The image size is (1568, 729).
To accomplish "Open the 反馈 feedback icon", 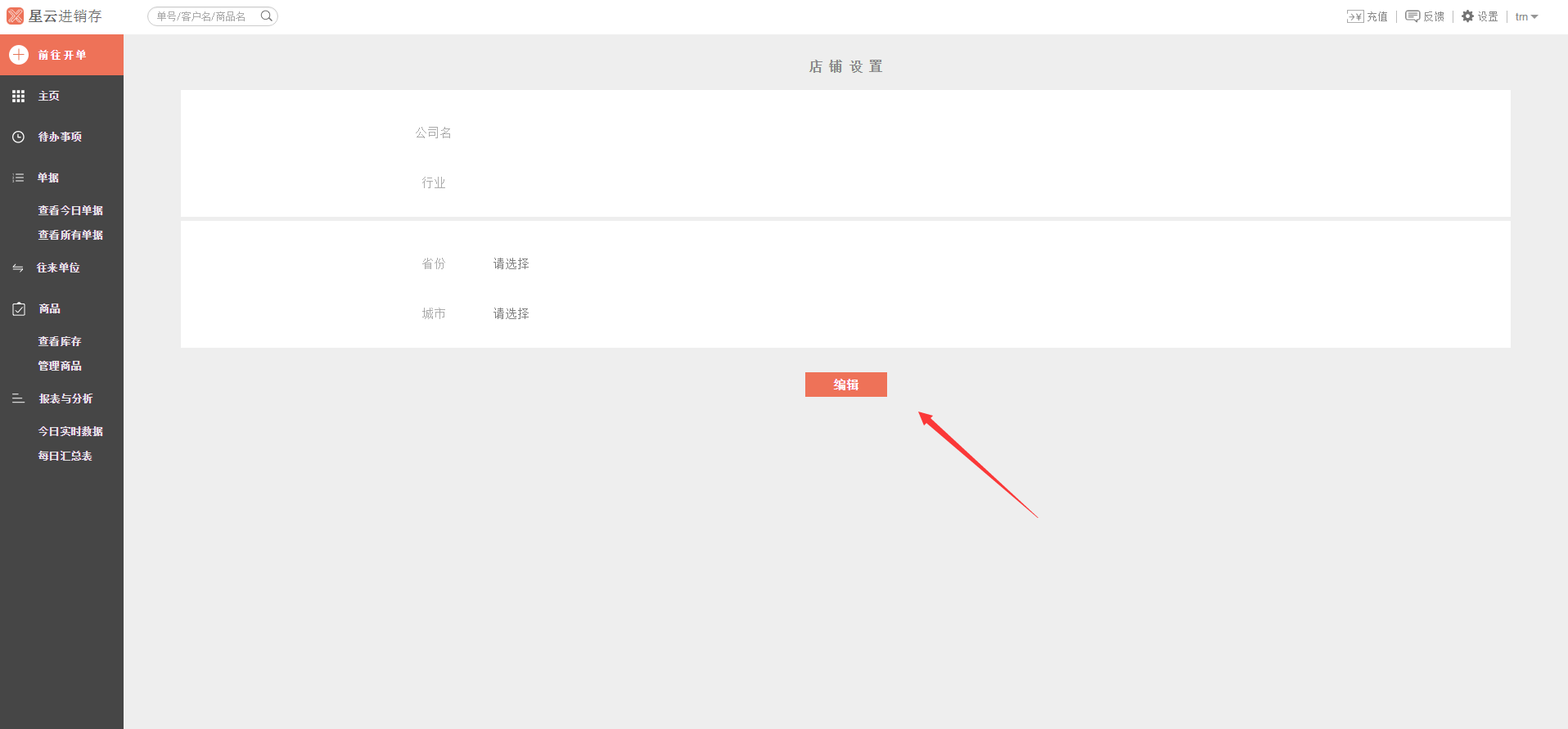I will [1413, 16].
